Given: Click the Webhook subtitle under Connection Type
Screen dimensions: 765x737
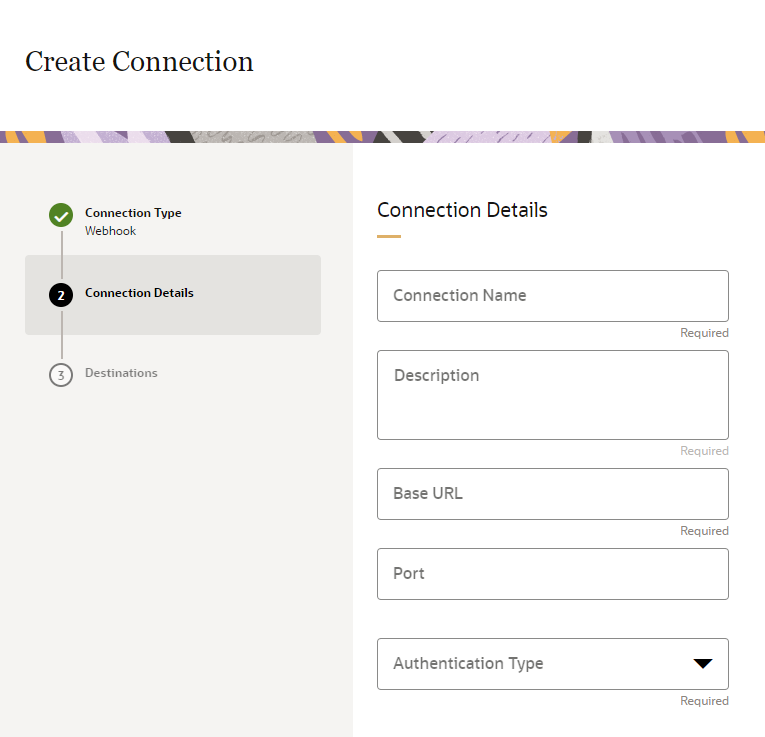Looking at the screenshot, I should coord(110,231).
